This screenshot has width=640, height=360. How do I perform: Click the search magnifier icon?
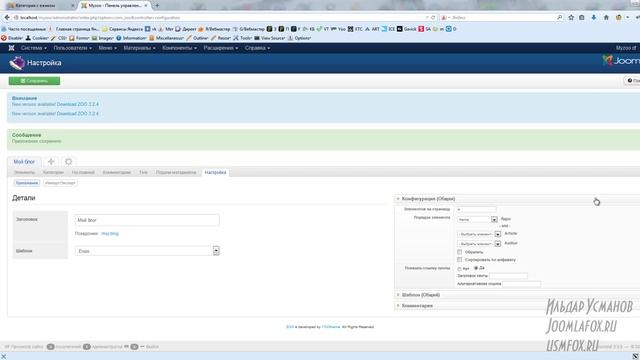560,18
